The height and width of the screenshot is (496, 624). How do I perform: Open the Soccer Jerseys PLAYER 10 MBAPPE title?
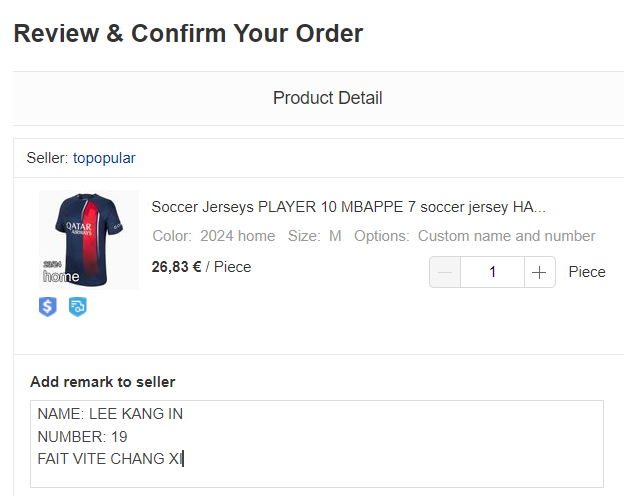click(348, 207)
